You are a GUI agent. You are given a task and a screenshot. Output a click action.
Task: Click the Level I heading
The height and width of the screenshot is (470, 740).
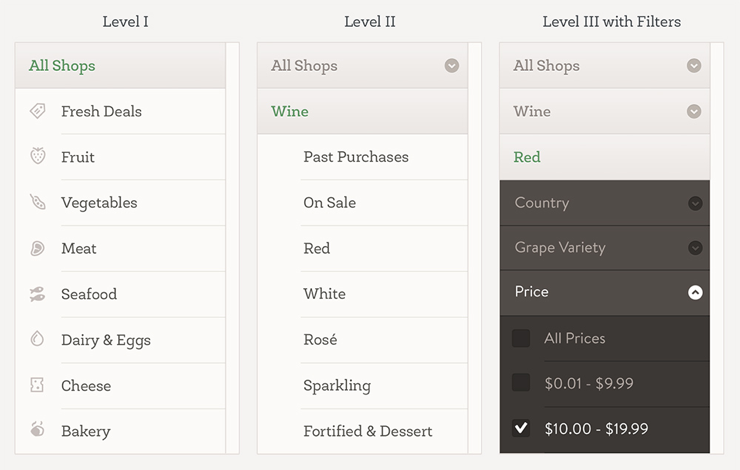[x=126, y=22]
